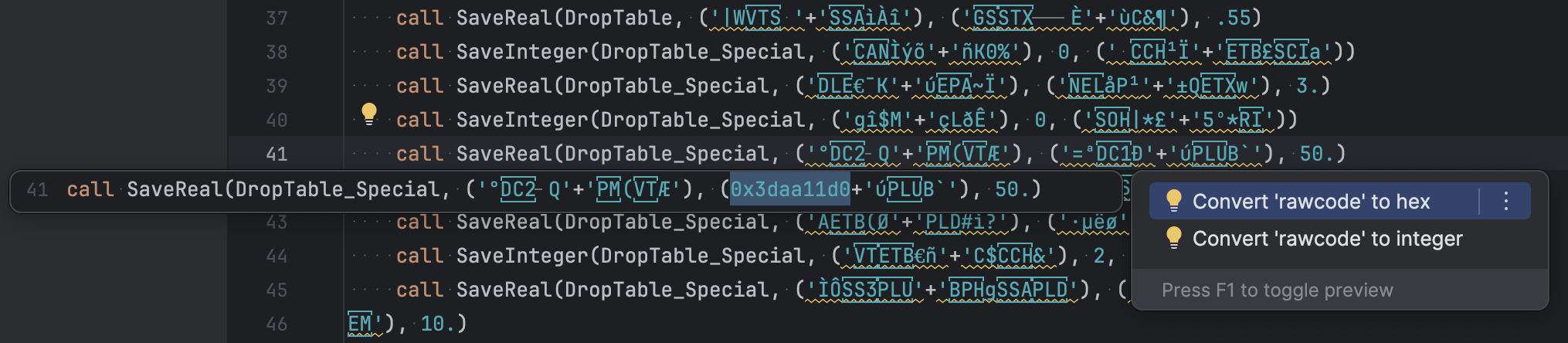Click the highlighted 0x3daa11d0 value in preview

(789, 189)
